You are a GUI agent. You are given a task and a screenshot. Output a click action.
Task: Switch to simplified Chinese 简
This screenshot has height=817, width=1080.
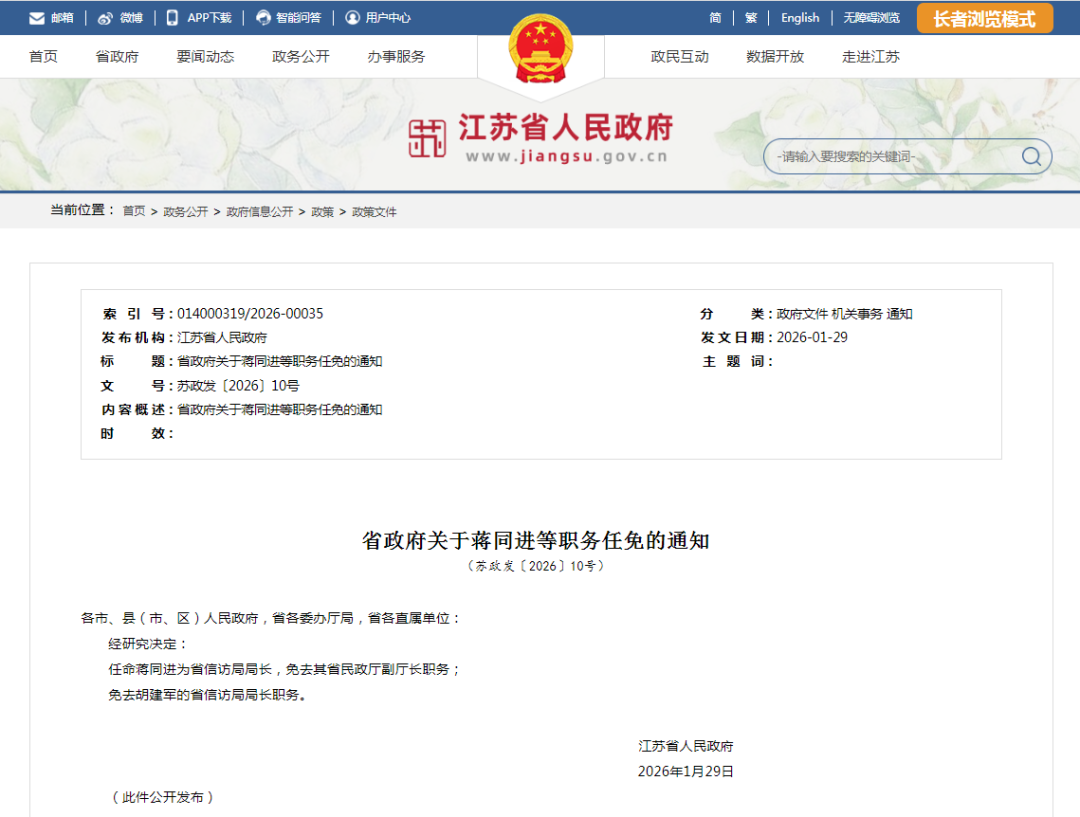(716, 18)
